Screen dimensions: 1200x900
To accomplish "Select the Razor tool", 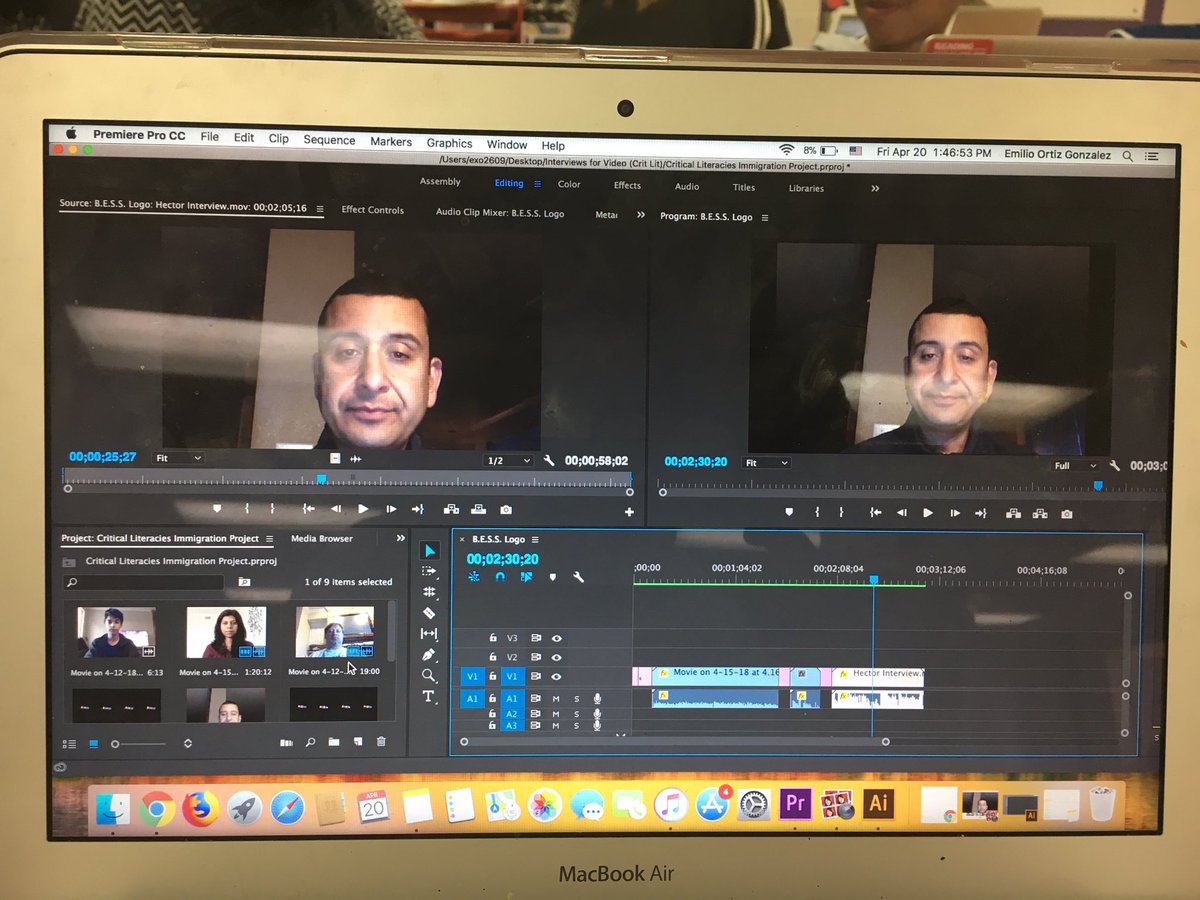I will tap(429, 613).
